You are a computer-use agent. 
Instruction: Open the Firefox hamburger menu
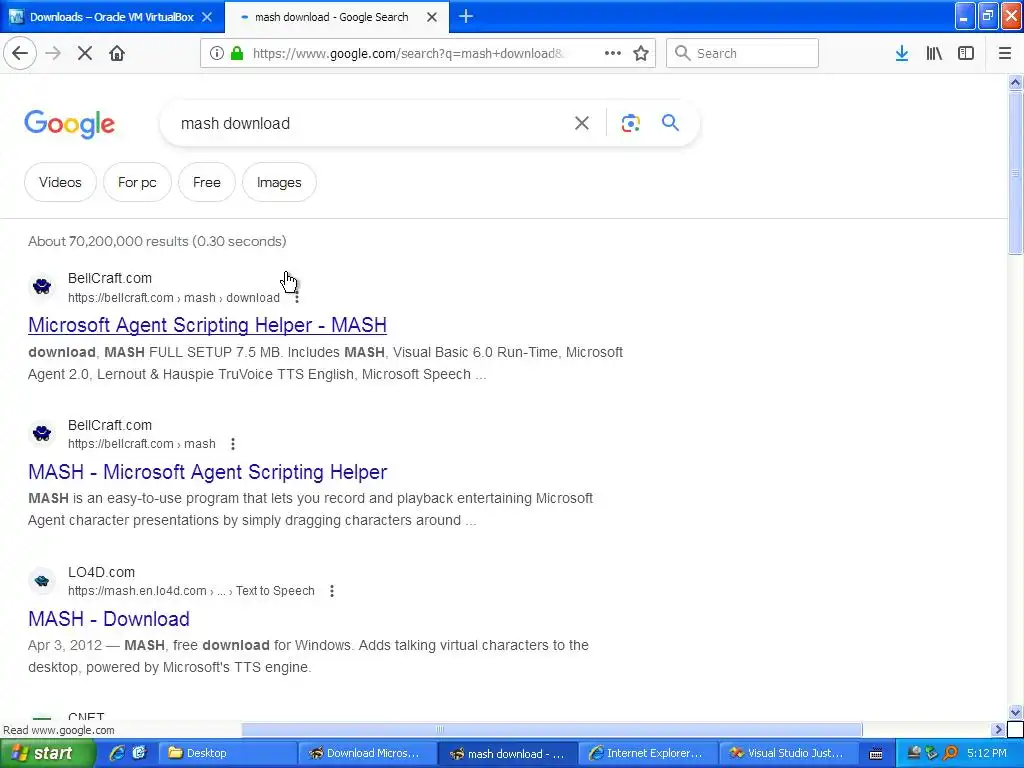point(1005,54)
